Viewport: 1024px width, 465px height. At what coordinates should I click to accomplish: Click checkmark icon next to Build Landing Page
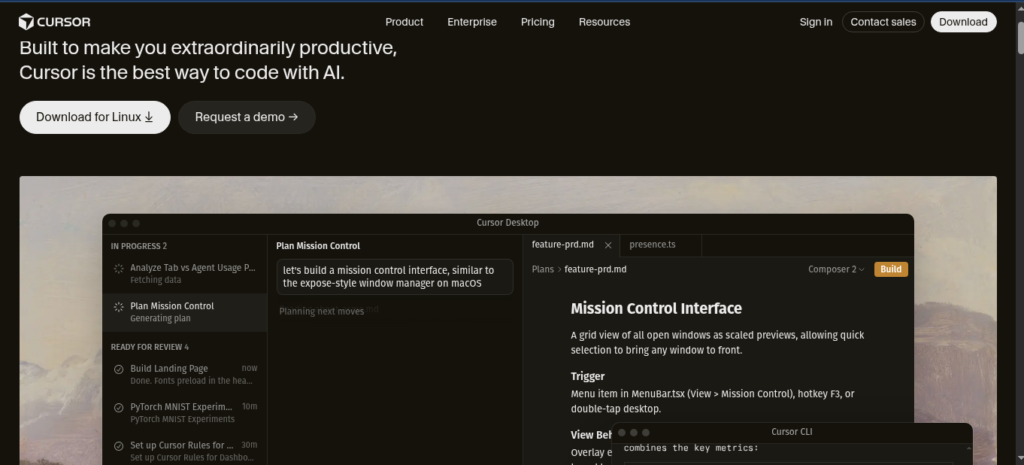click(119, 369)
